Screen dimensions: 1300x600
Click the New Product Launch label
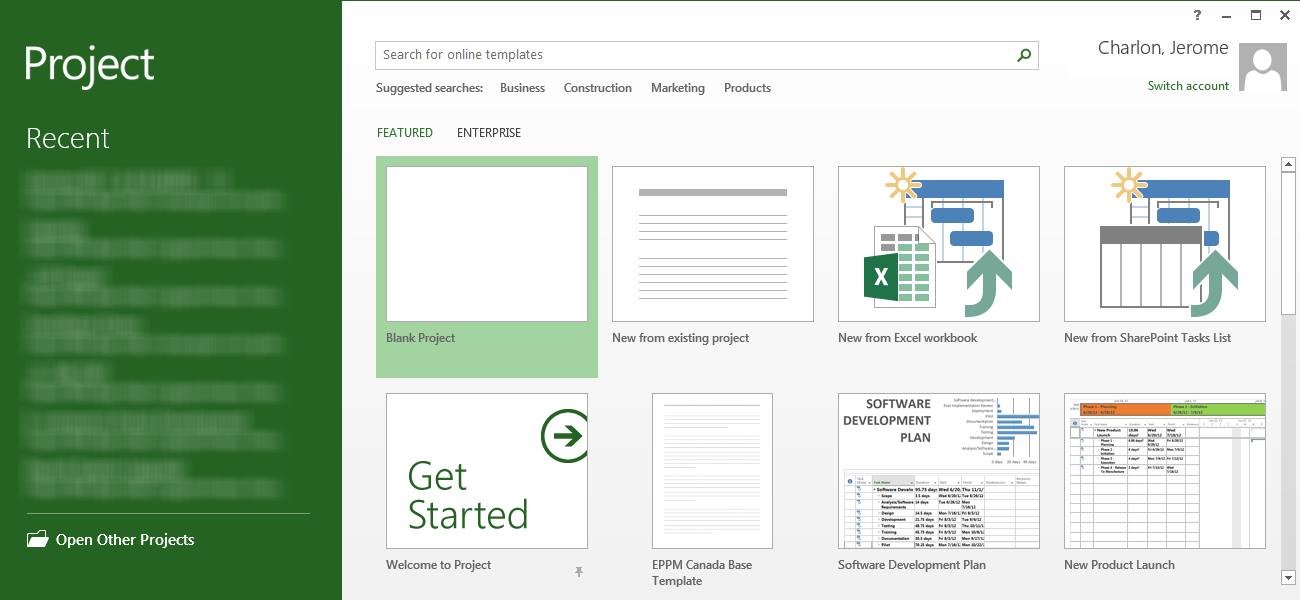coord(1120,565)
